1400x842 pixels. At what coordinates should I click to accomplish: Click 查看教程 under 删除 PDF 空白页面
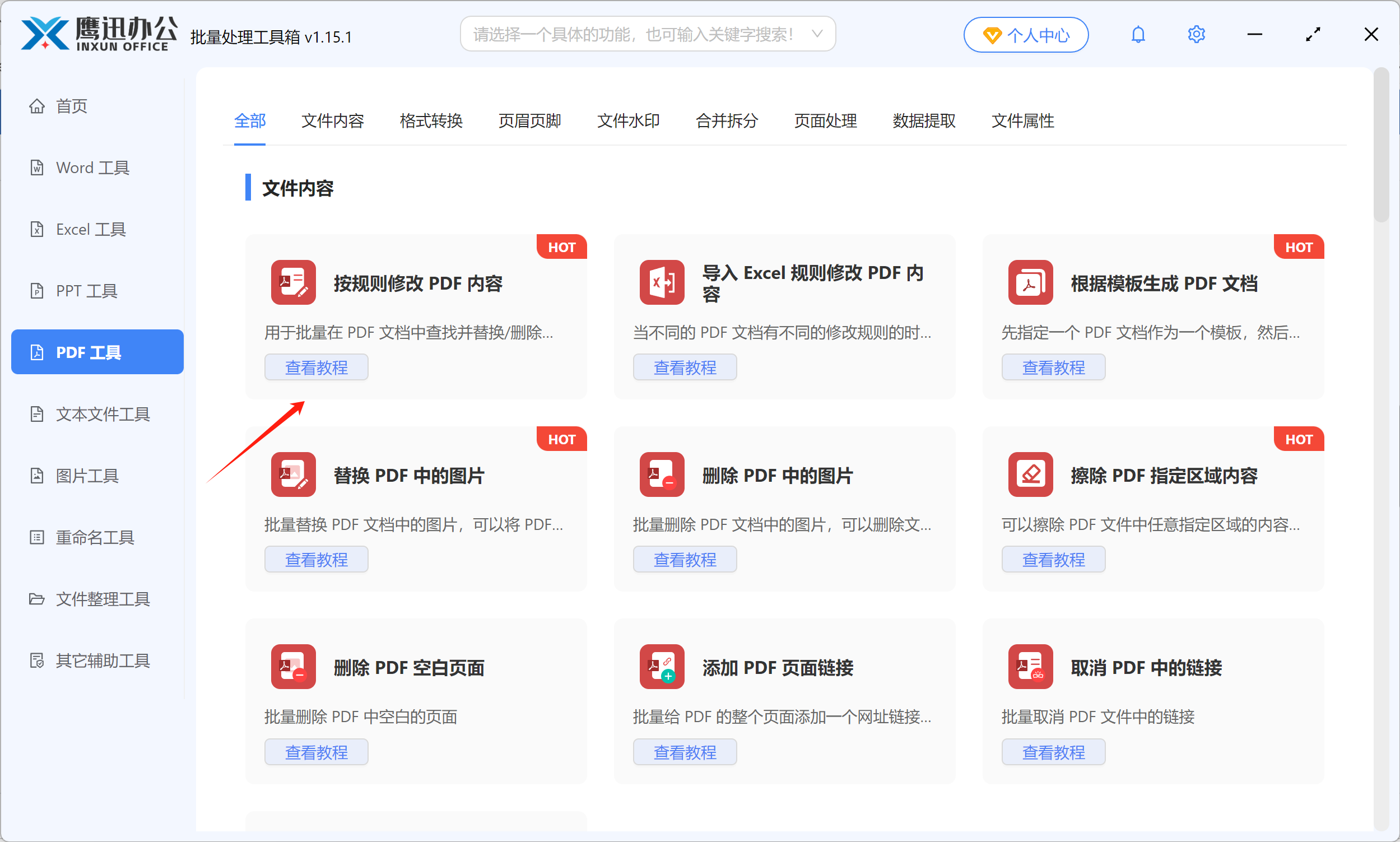coord(317,752)
